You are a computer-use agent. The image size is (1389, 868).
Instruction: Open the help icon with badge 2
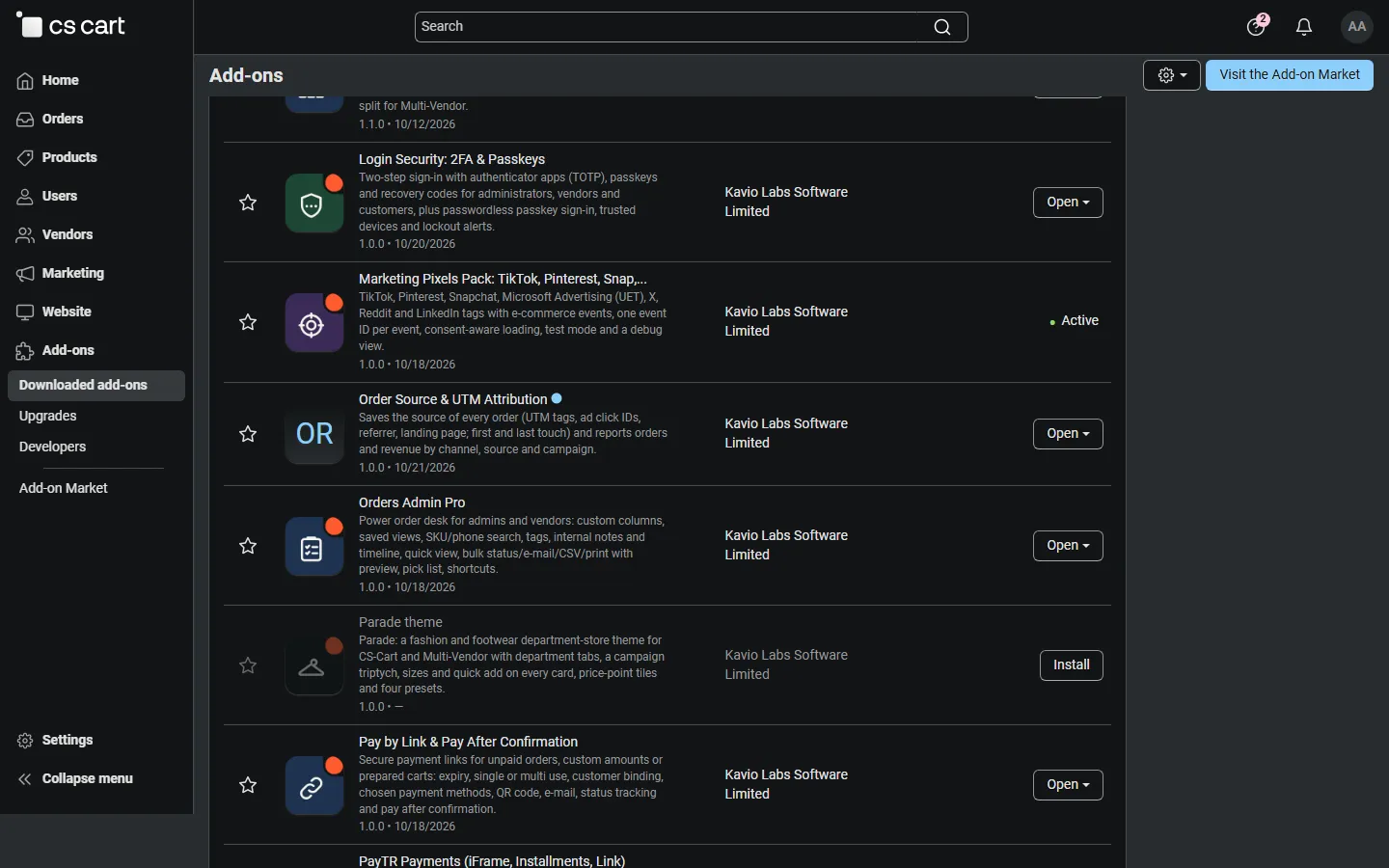1257,26
